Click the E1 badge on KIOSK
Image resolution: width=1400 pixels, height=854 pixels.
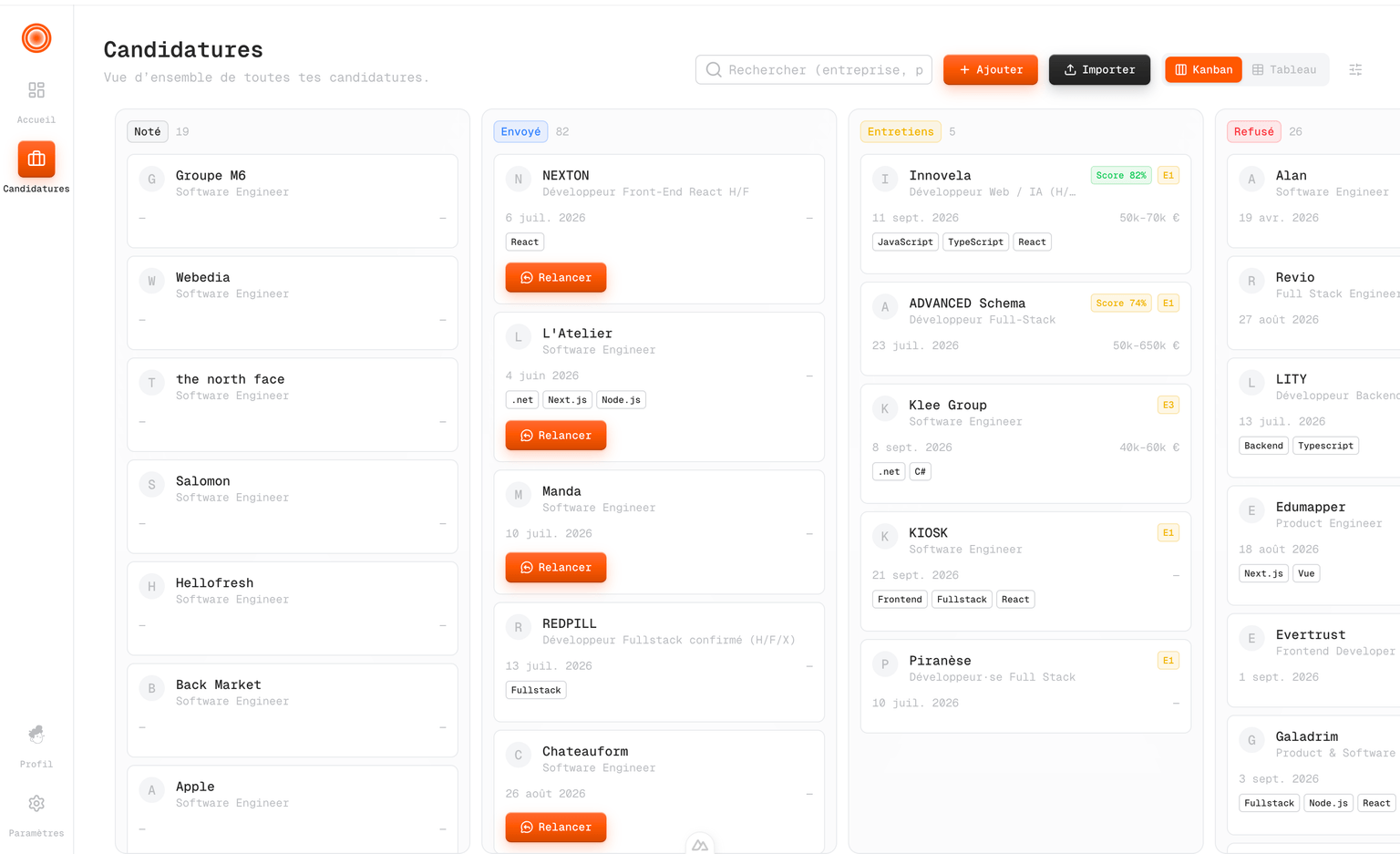point(1168,532)
